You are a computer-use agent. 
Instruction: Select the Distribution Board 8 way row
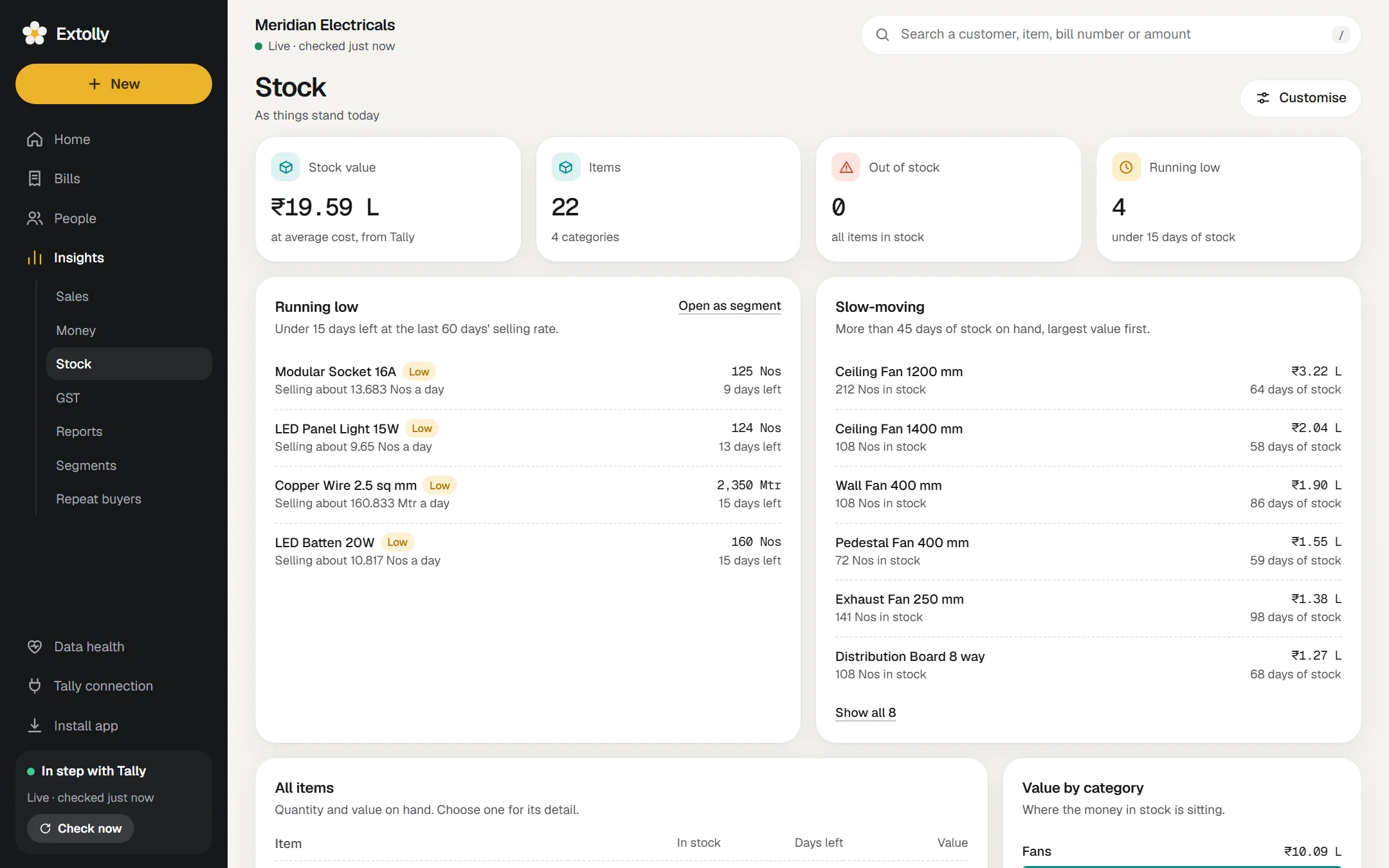(1088, 665)
